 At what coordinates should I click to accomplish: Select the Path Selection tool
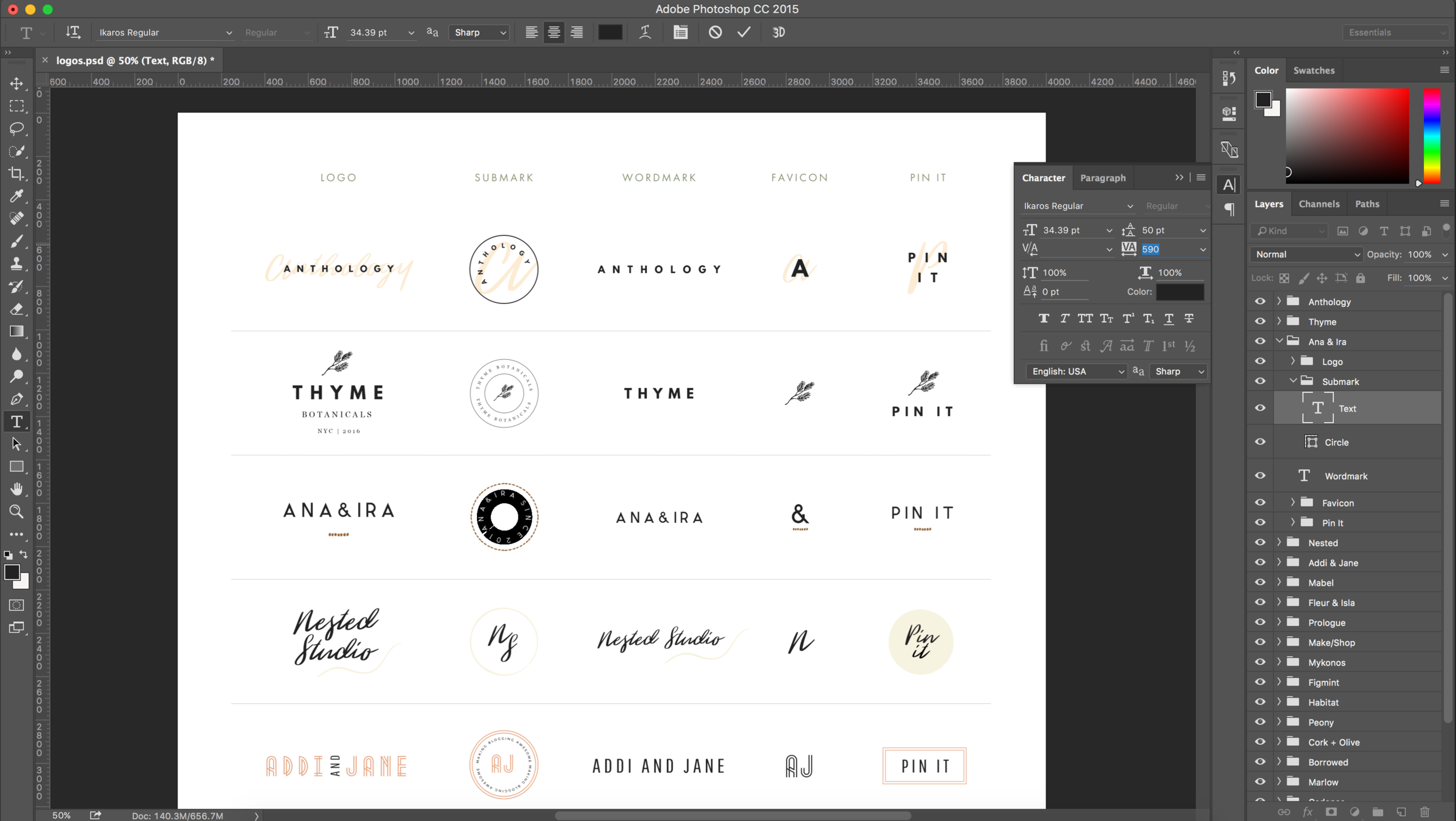tap(16, 444)
